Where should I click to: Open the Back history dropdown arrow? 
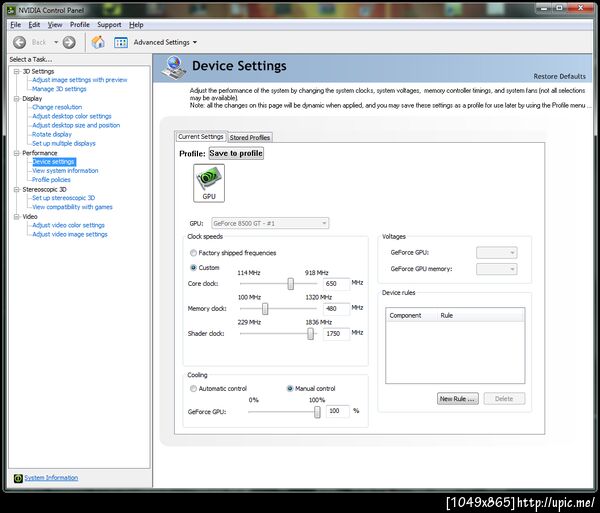[56, 42]
